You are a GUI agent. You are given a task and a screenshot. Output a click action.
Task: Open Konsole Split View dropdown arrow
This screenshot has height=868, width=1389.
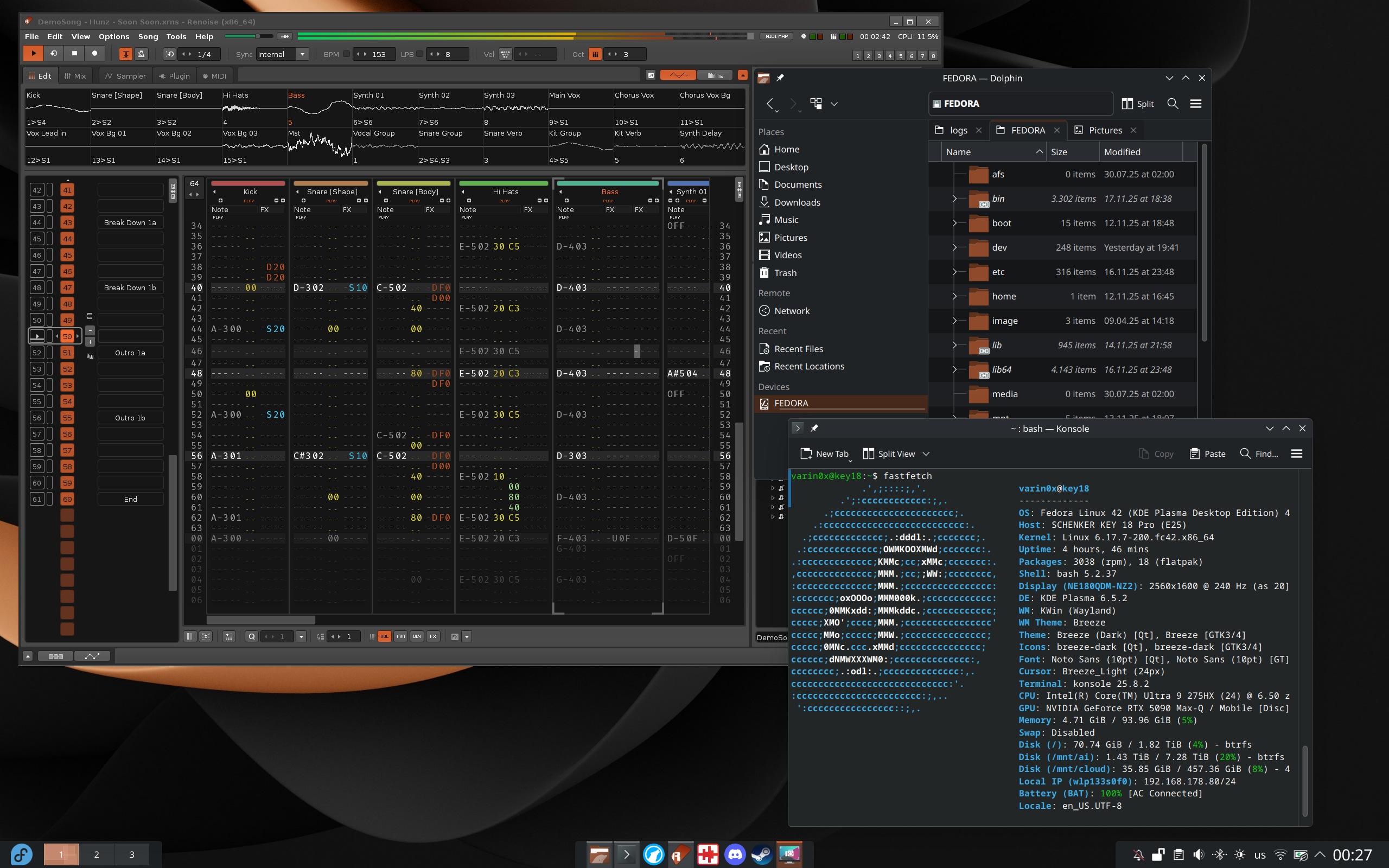pyautogui.click(x=926, y=454)
